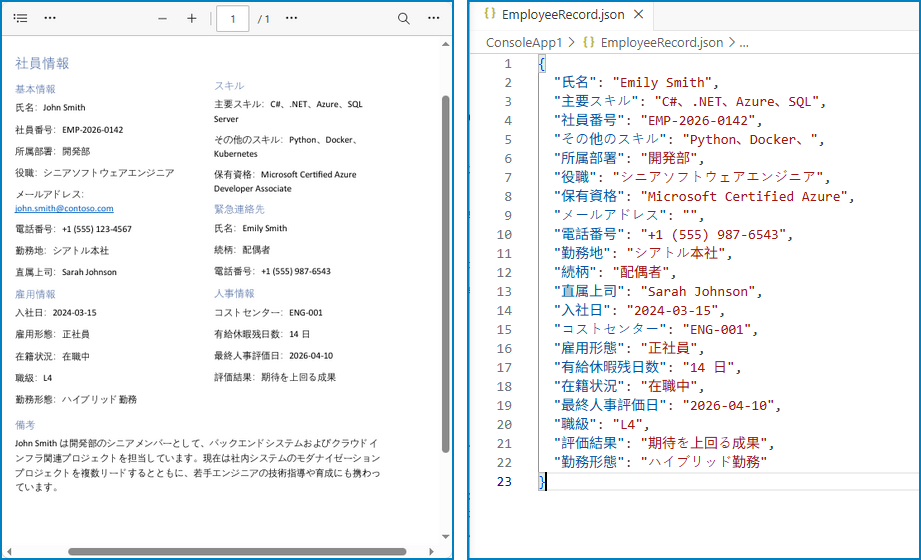This screenshot has width=921, height=560.
Task: Click 評価結果: 期待を上回る成果 in the PDF
Action: [275, 377]
